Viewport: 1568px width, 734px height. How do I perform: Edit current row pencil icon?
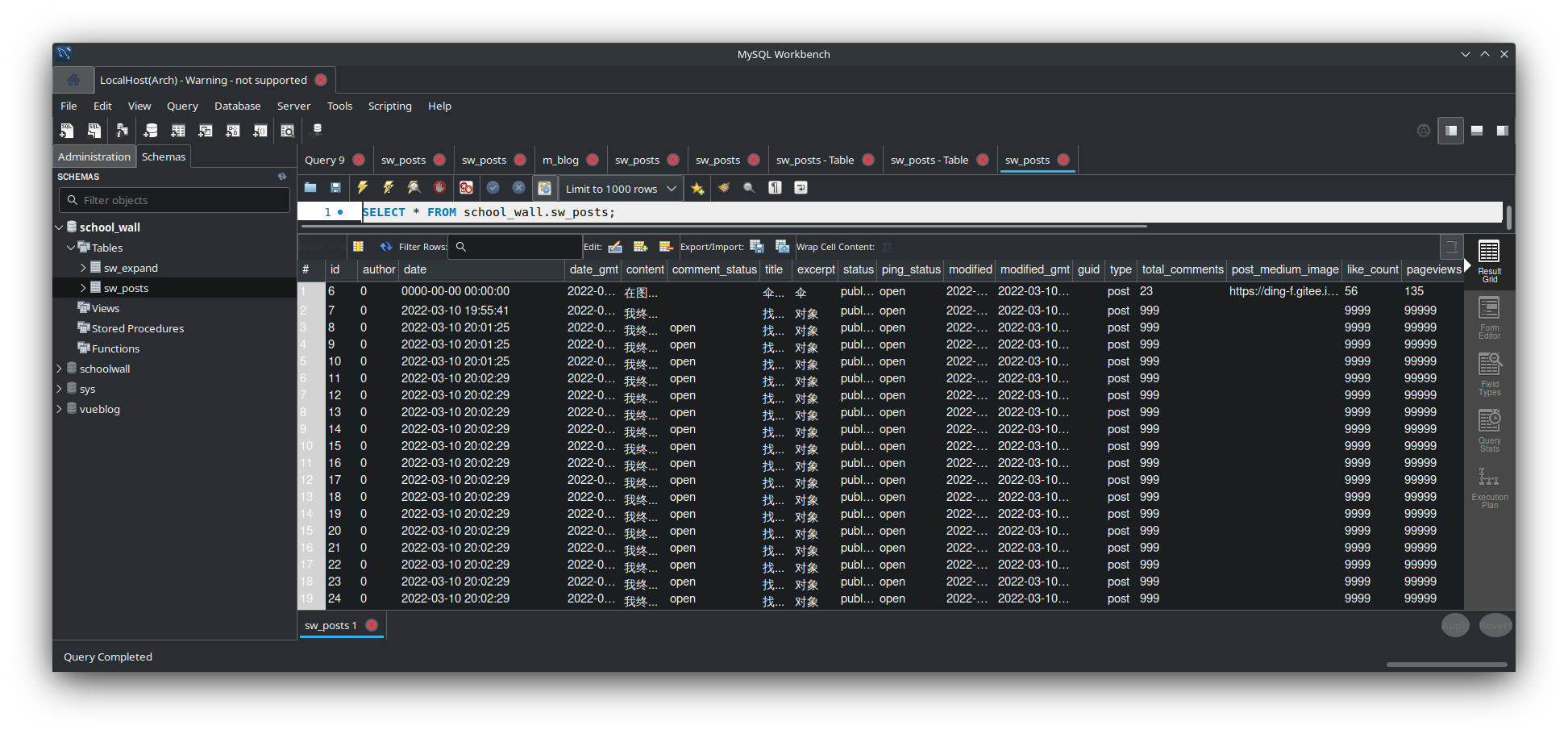coord(615,247)
